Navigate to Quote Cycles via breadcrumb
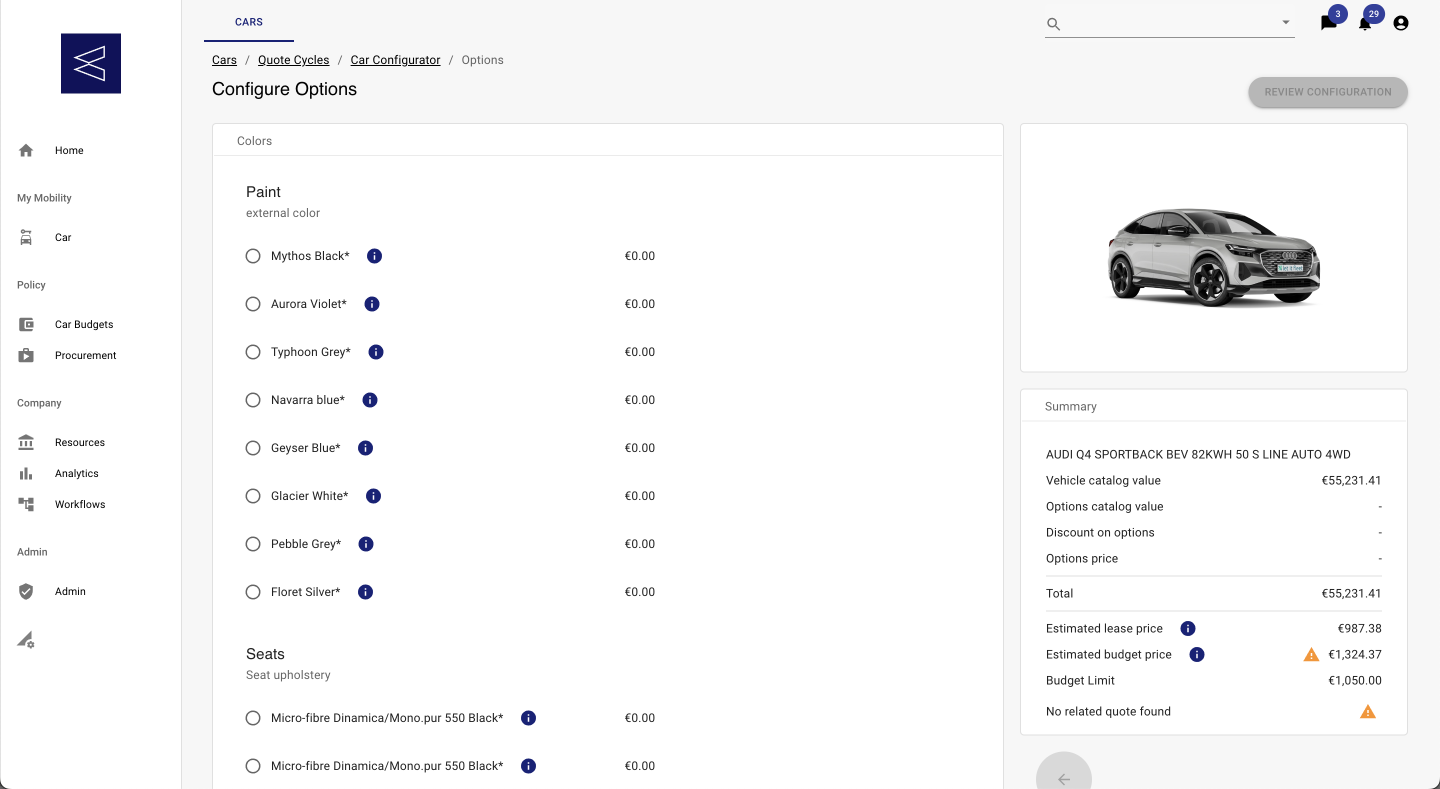This screenshot has height=789, width=1440. click(293, 59)
